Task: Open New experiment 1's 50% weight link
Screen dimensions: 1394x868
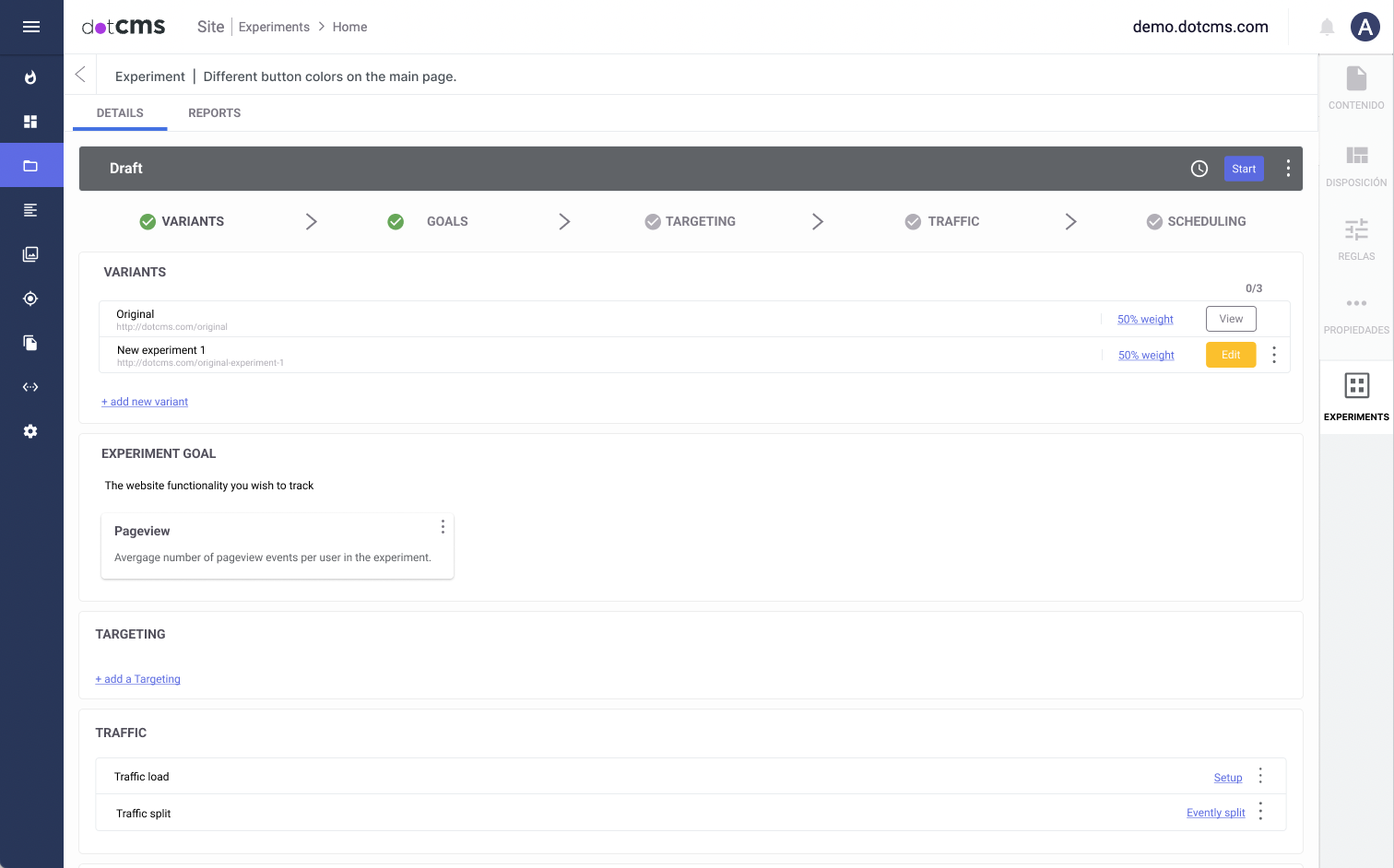Action: click(x=1146, y=355)
